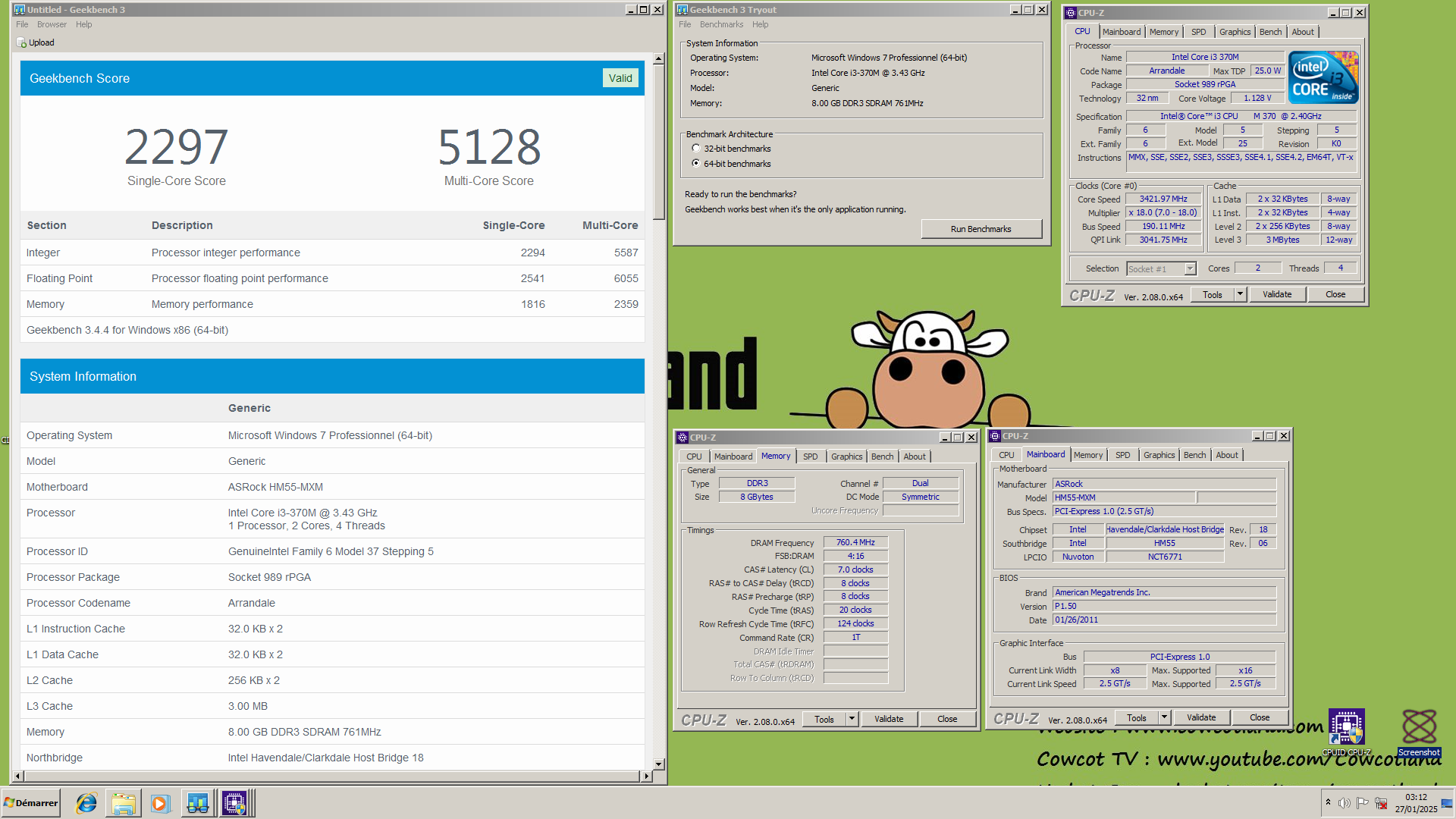
Task: Click the Multi-Core score 5128
Action: (x=489, y=147)
